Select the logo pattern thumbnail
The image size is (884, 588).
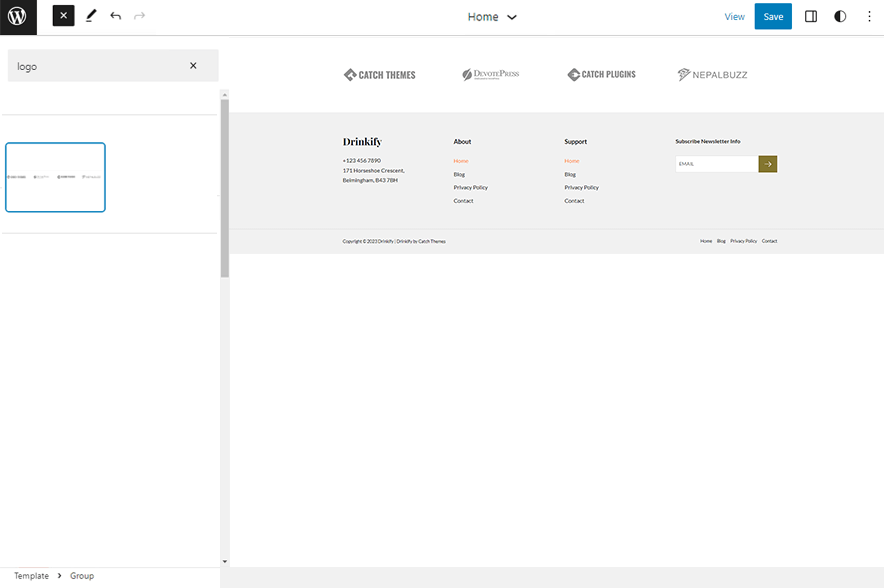click(x=55, y=177)
